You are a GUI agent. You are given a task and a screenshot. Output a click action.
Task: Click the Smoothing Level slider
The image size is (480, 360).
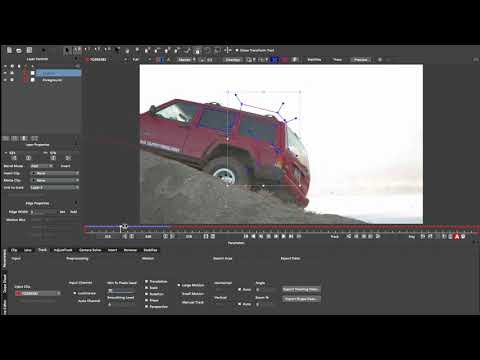122,305
